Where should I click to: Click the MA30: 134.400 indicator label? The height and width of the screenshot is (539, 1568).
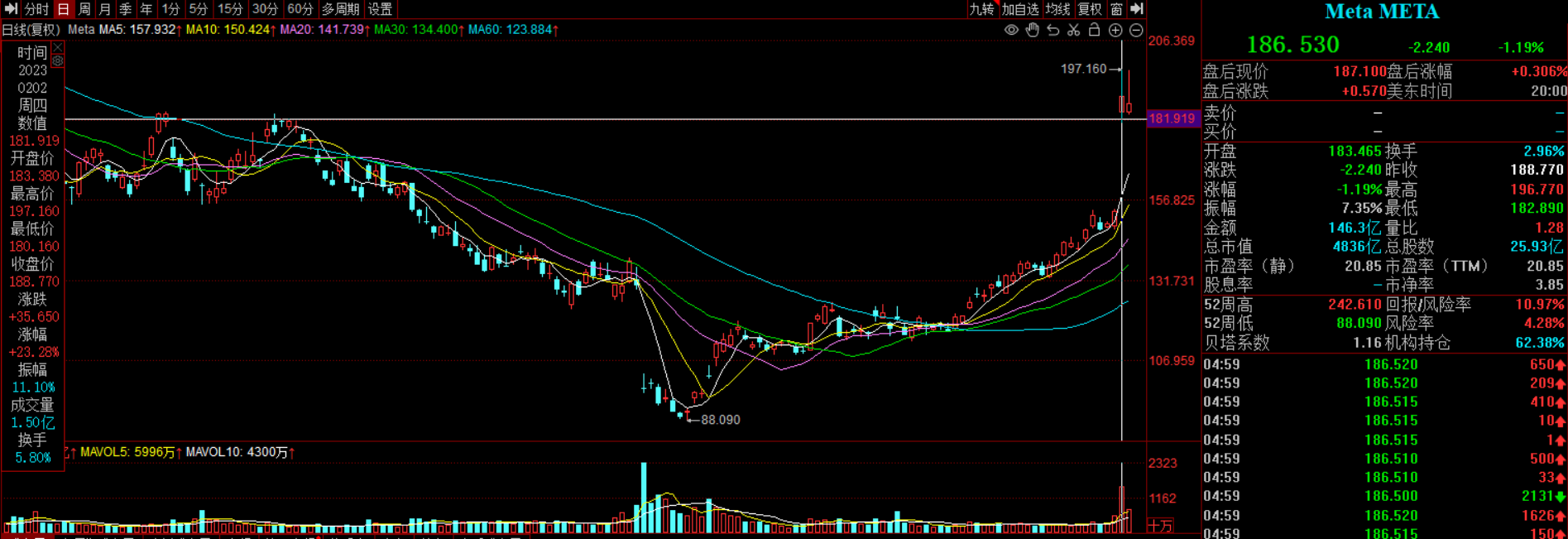420,30
